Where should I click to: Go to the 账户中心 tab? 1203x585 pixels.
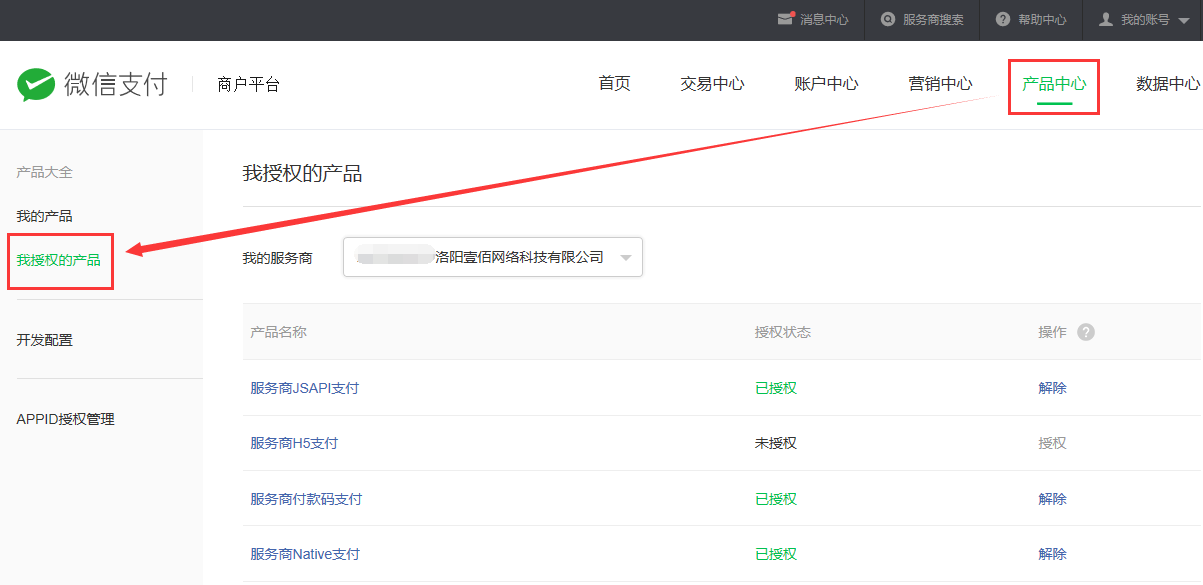[826, 84]
